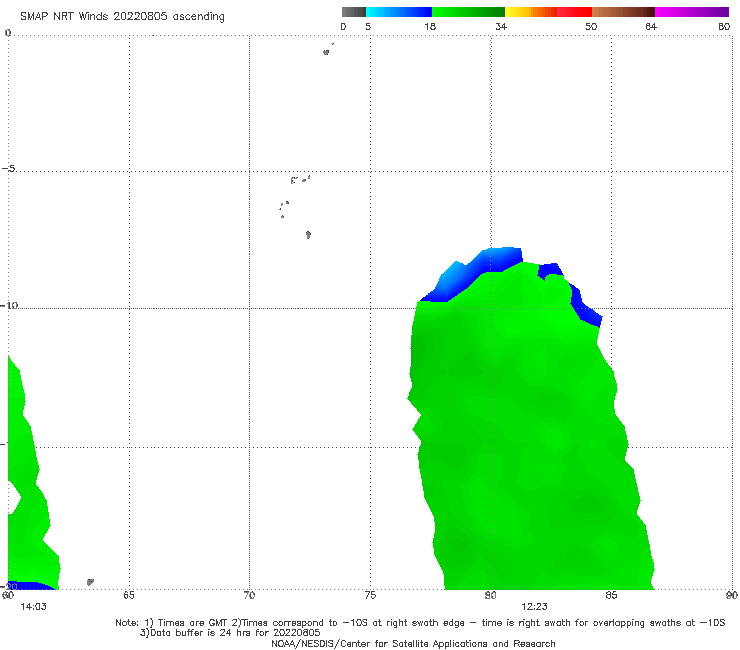Click the island near 72E 7S

(x=308, y=235)
